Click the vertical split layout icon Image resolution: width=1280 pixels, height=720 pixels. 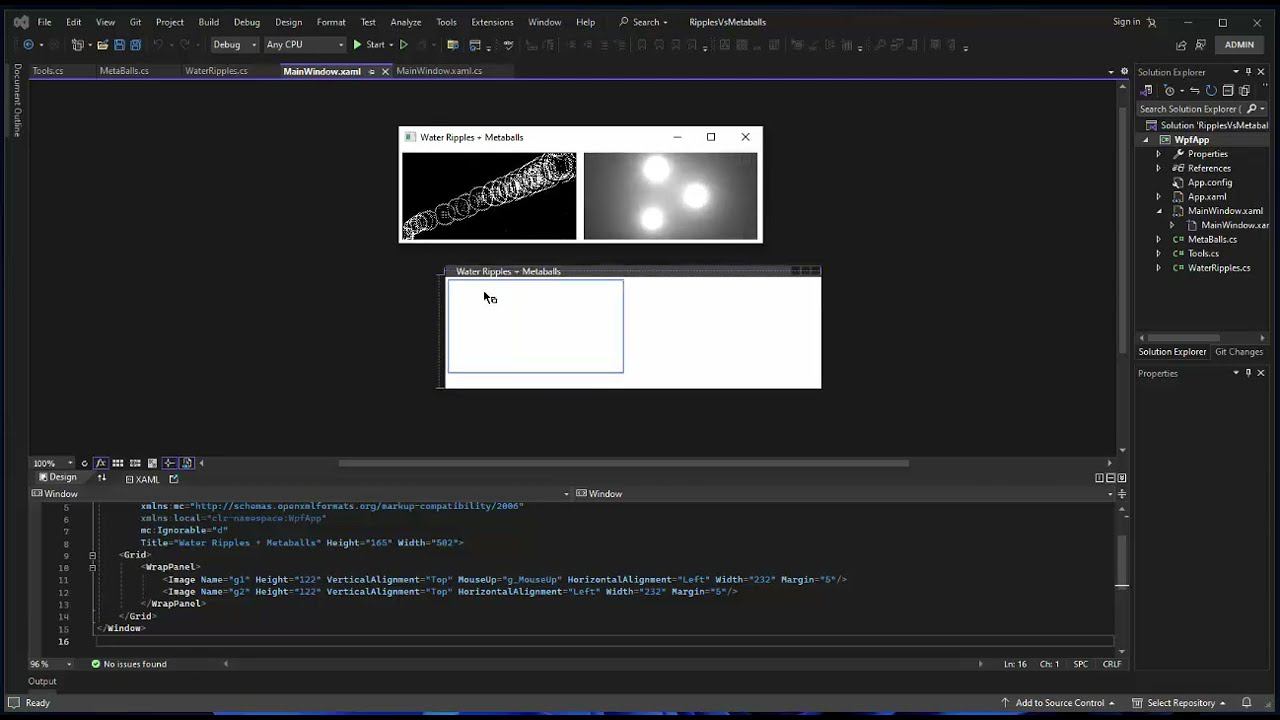1100,478
